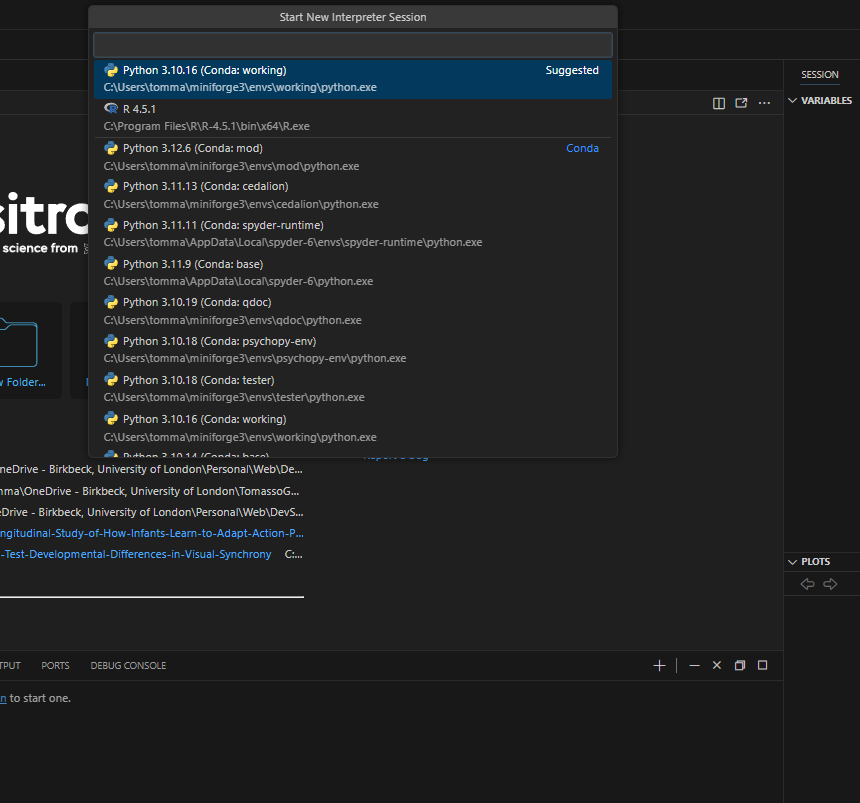The height and width of the screenshot is (803, 860).
Task: Click the split editor icon
Action: click(x=718, y=103)
